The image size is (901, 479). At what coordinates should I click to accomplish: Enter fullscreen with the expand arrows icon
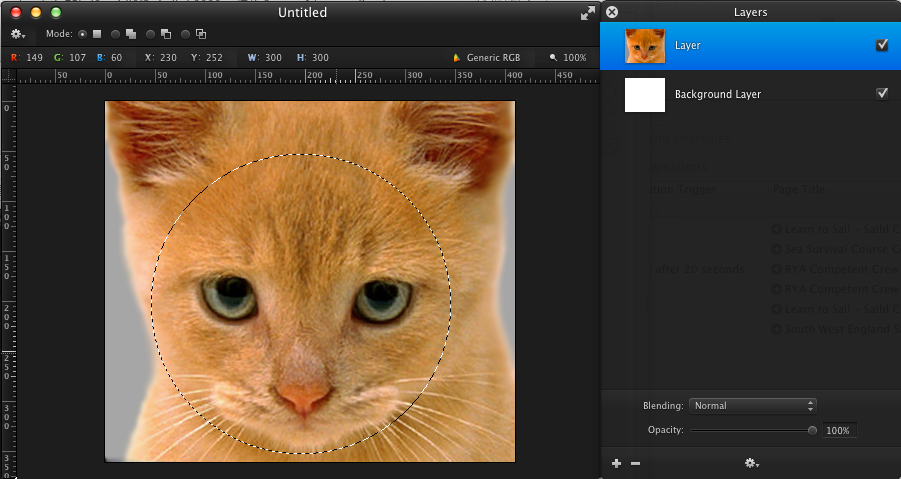[587, 13]
